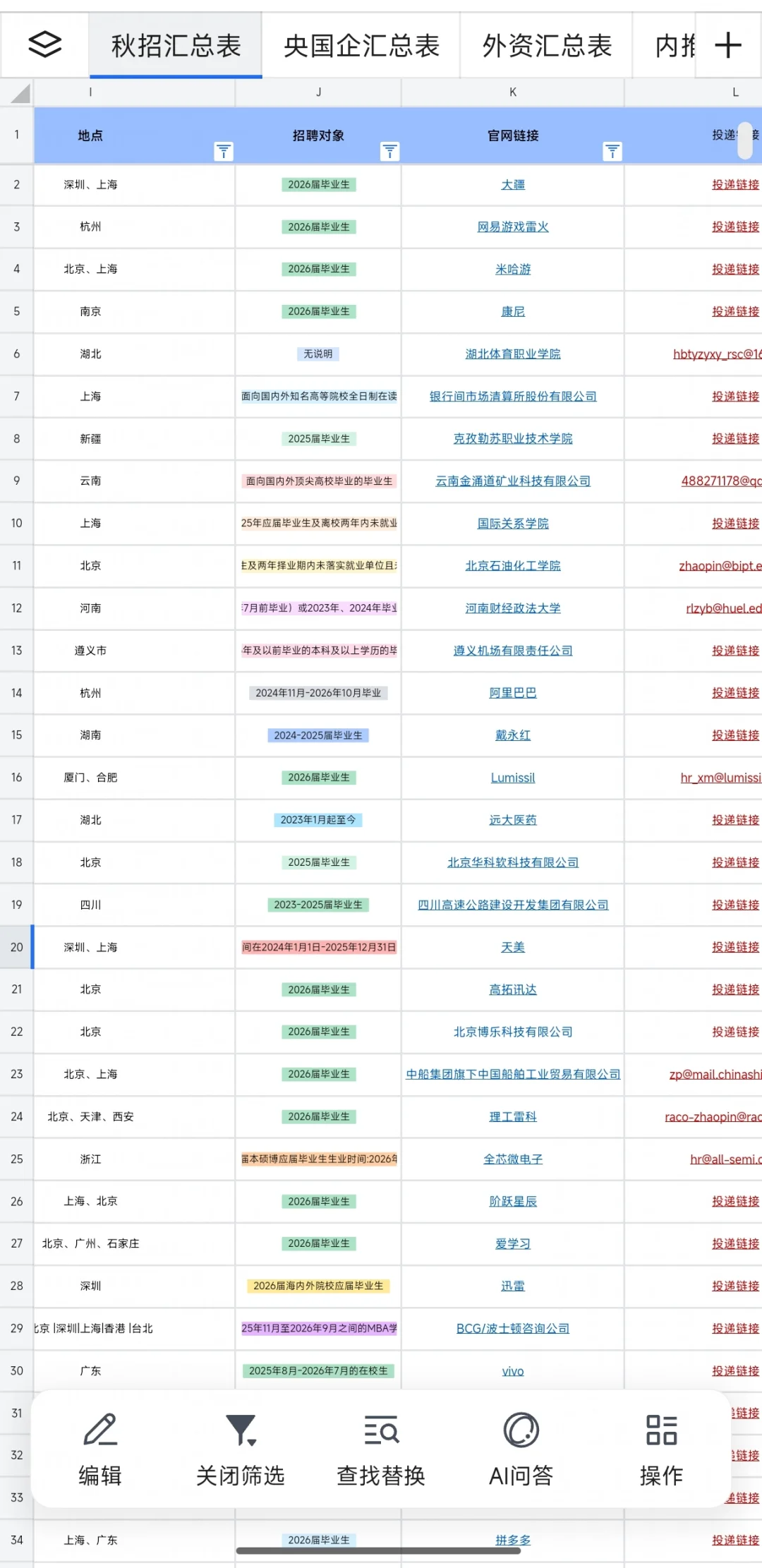Switch to 外资汇总表 tab
The width and height of the screenshot is (762, 1568).
tap(547, 46)
